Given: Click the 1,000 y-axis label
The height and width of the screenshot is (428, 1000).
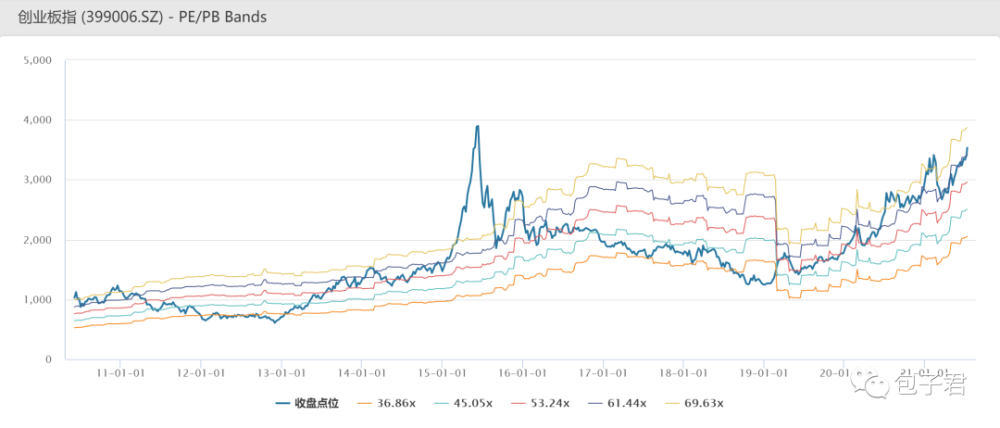Looking at the screenshot, I should coord(36,300).
